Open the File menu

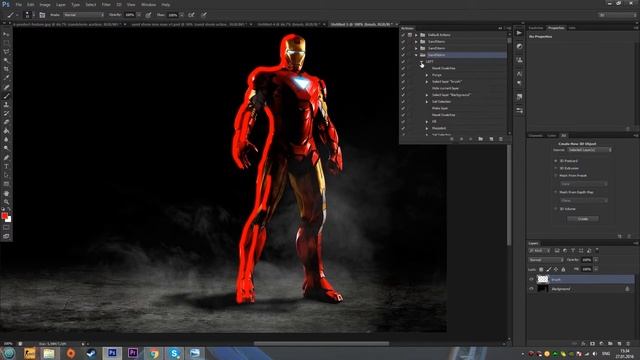coord(19,4)
